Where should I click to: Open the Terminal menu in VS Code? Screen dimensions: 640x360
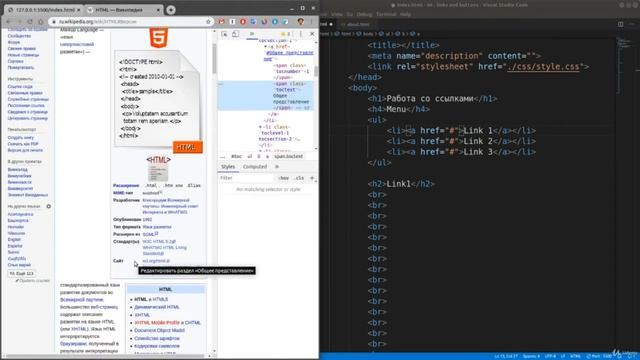[386, 14]
